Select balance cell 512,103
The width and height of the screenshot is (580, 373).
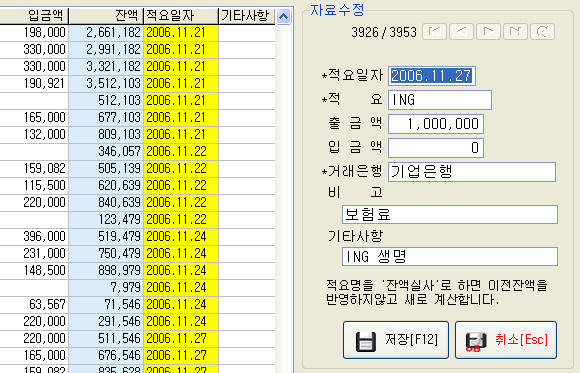(106, 101)
